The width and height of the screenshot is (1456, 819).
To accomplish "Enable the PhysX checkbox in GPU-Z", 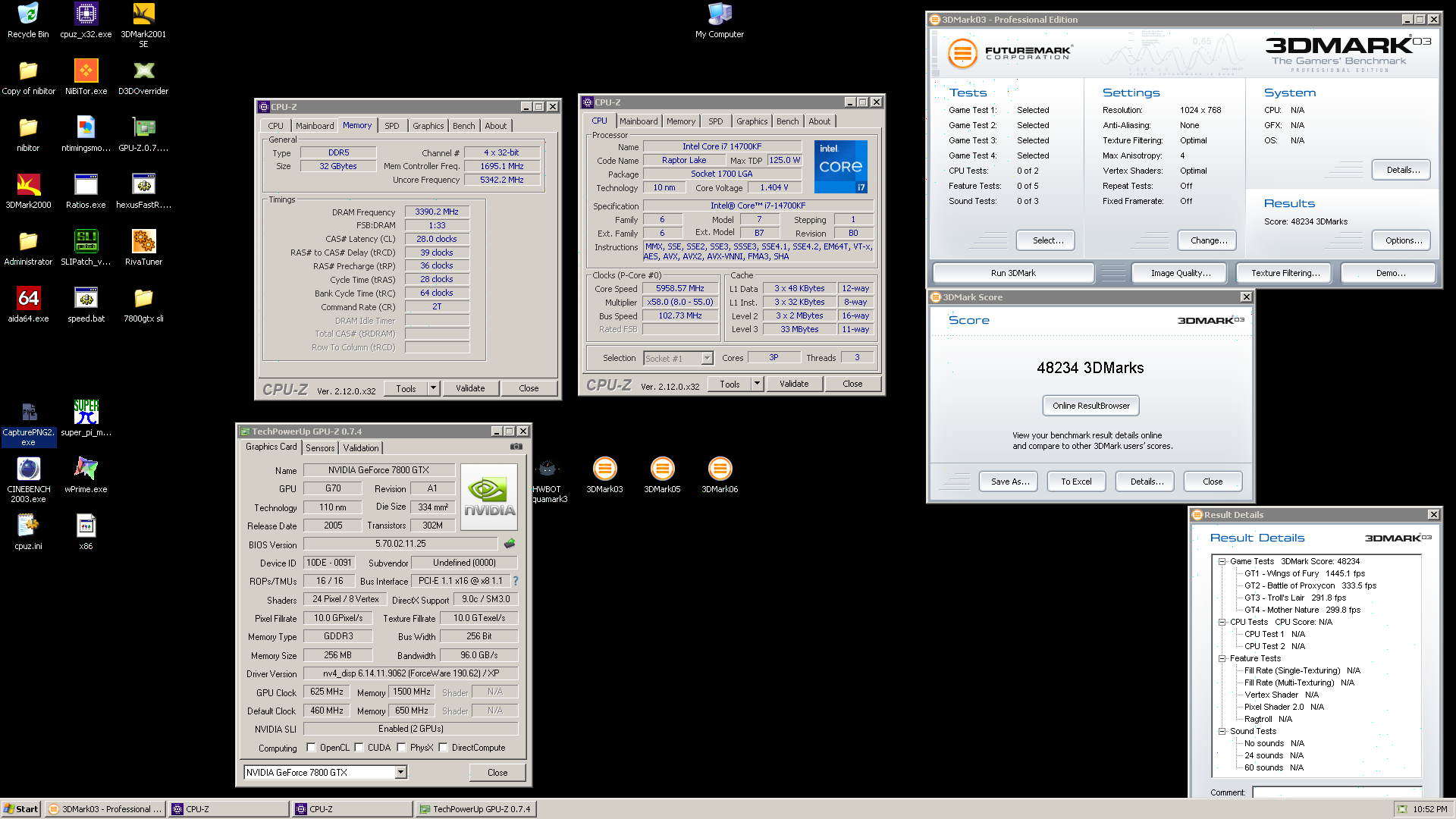I will (401, 748).
